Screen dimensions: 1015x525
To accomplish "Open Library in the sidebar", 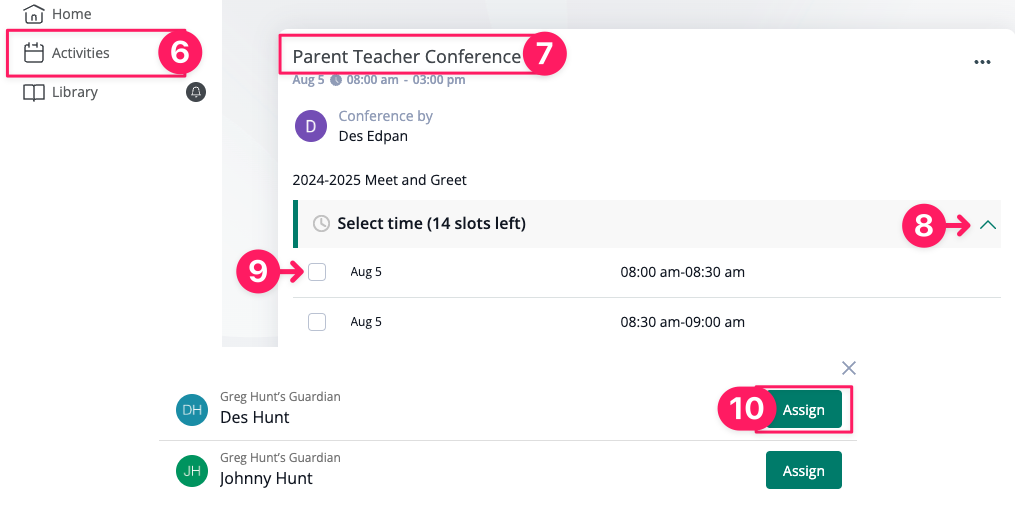I will tap(75, 92).
